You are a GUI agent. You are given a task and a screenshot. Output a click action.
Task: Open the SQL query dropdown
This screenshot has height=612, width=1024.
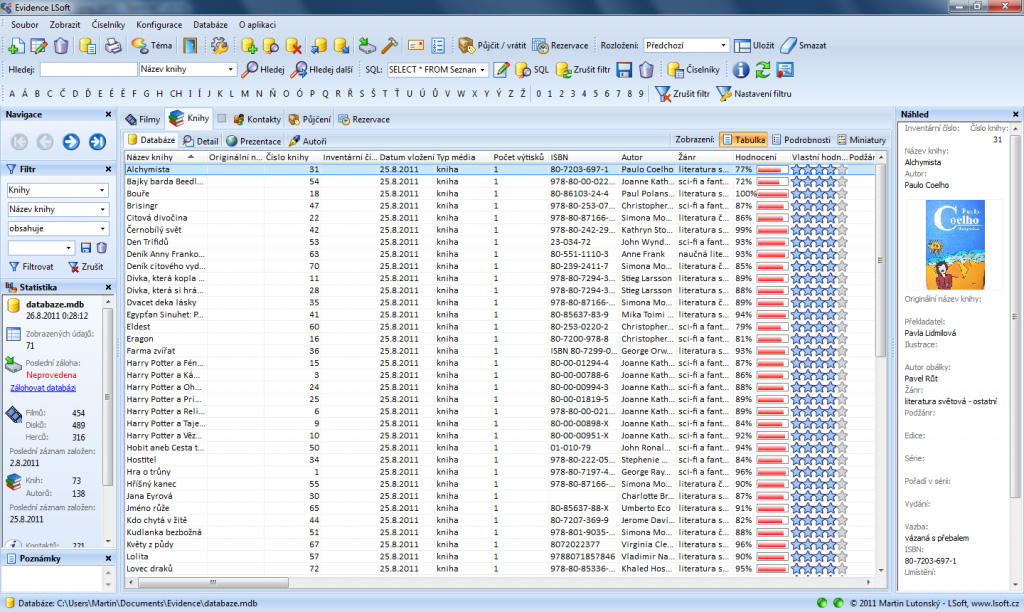pos(483,70)
